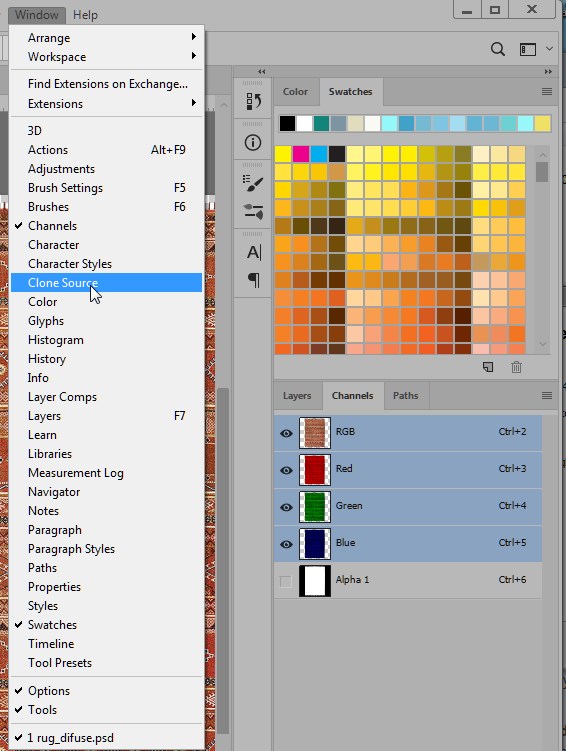Click the Delete swatch trash icon

tap(516, 367)
